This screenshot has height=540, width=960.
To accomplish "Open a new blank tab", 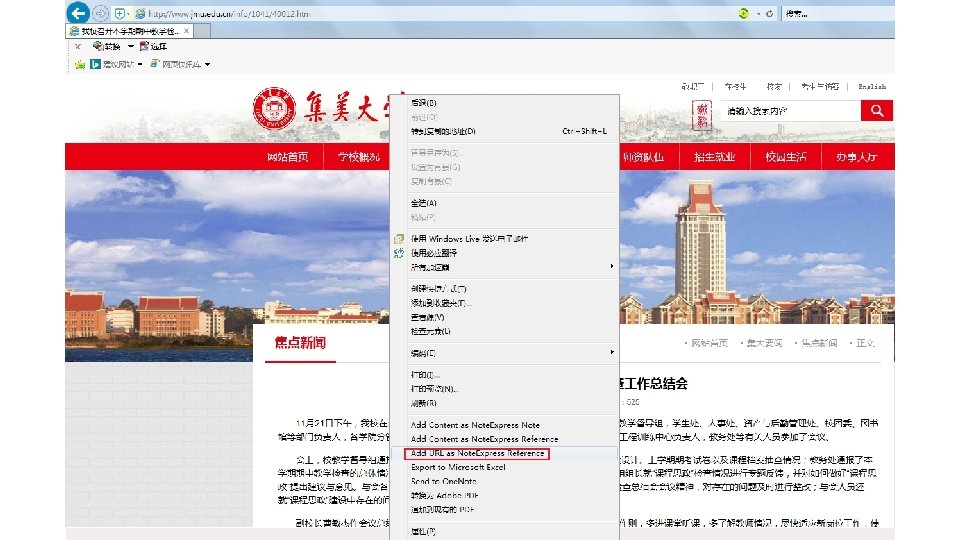I will point(203,30).
